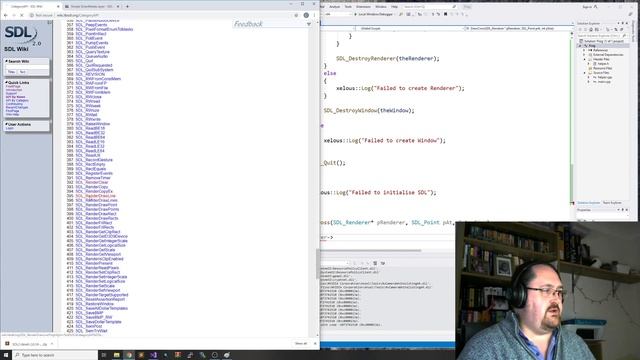The image size is (640, 360).
Task: Expand the Feedback dropdown arrow
Action: click(309, 24)
